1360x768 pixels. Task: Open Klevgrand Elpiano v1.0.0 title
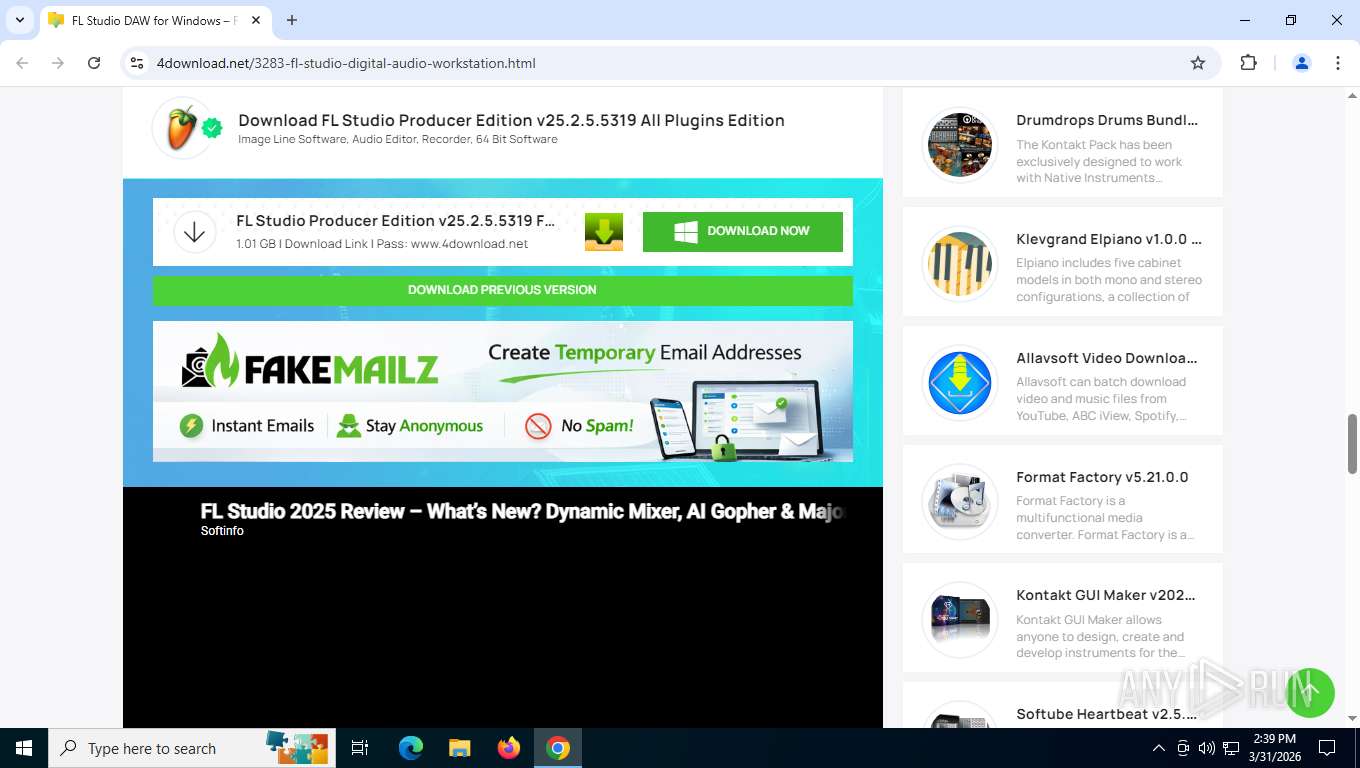coord(1109,239)
